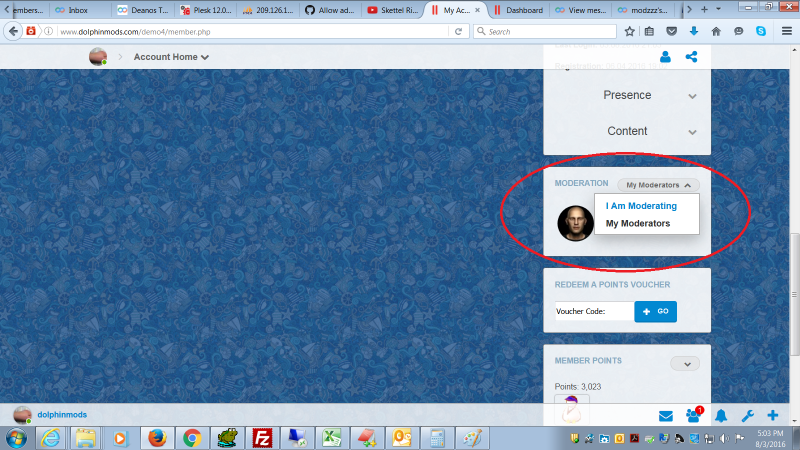This screenshot has height=450, width=800.
Task: Click the Voucher Code input field
Action: pos(595,311)
